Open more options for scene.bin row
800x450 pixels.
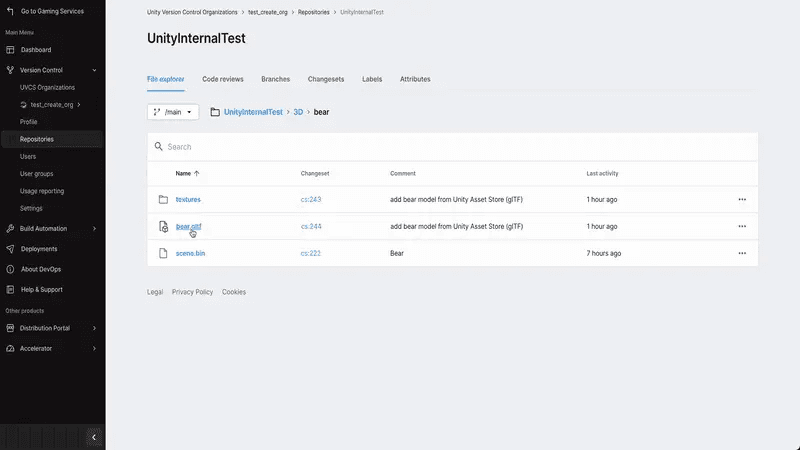[742, 254]
